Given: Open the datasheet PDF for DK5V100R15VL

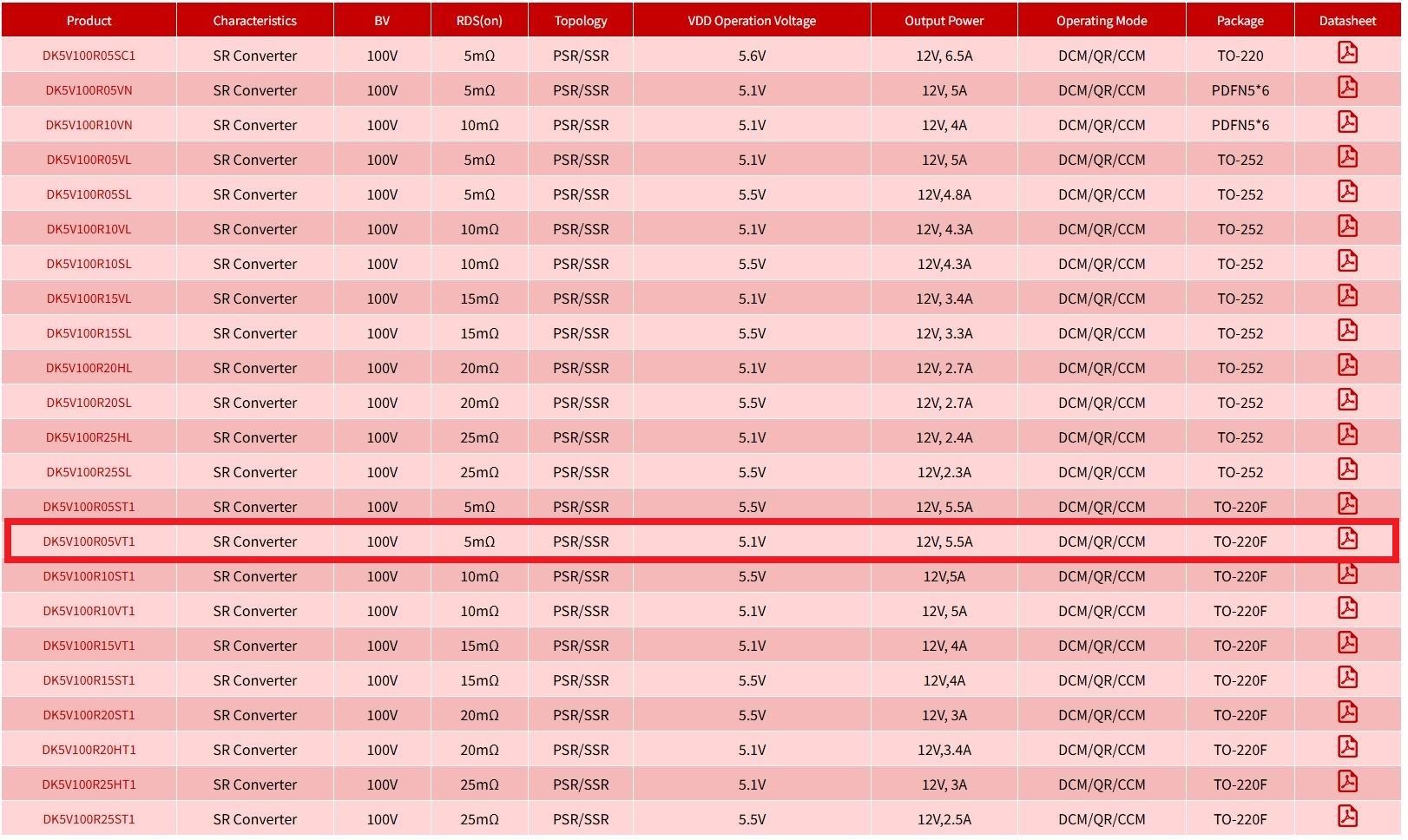Looking at the screenshot, I should tap(1347, 297).
